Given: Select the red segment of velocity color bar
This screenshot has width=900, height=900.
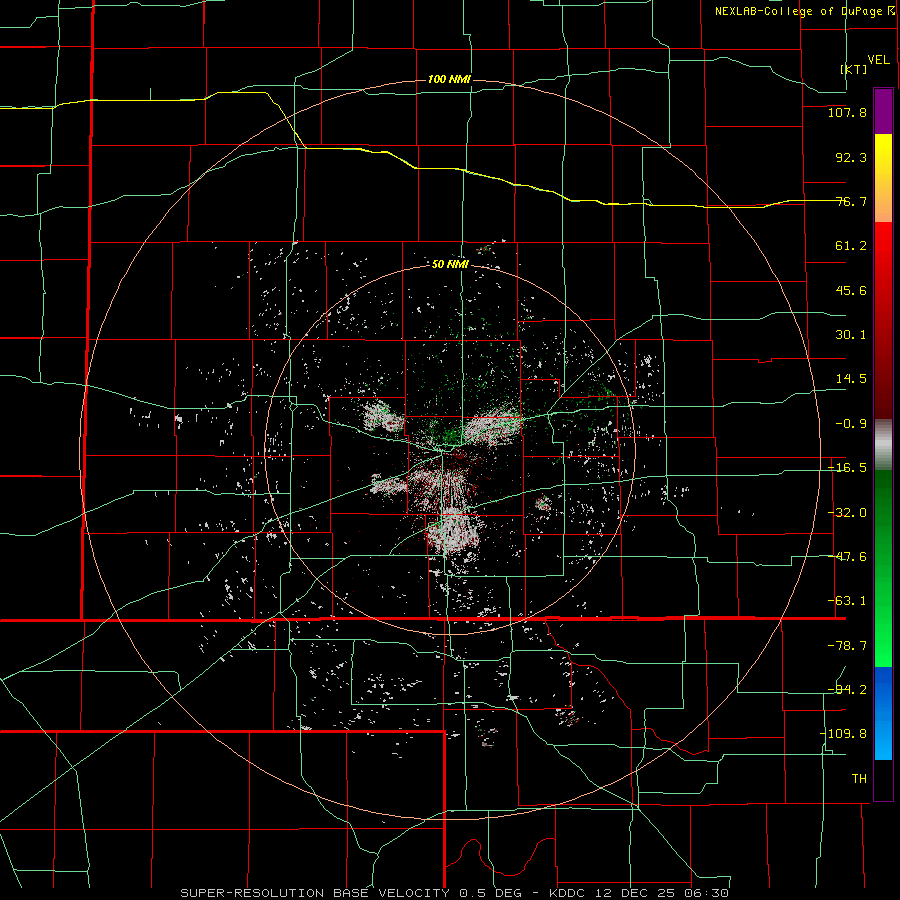Looking at the screenshot, I should [x=883, y=320].
